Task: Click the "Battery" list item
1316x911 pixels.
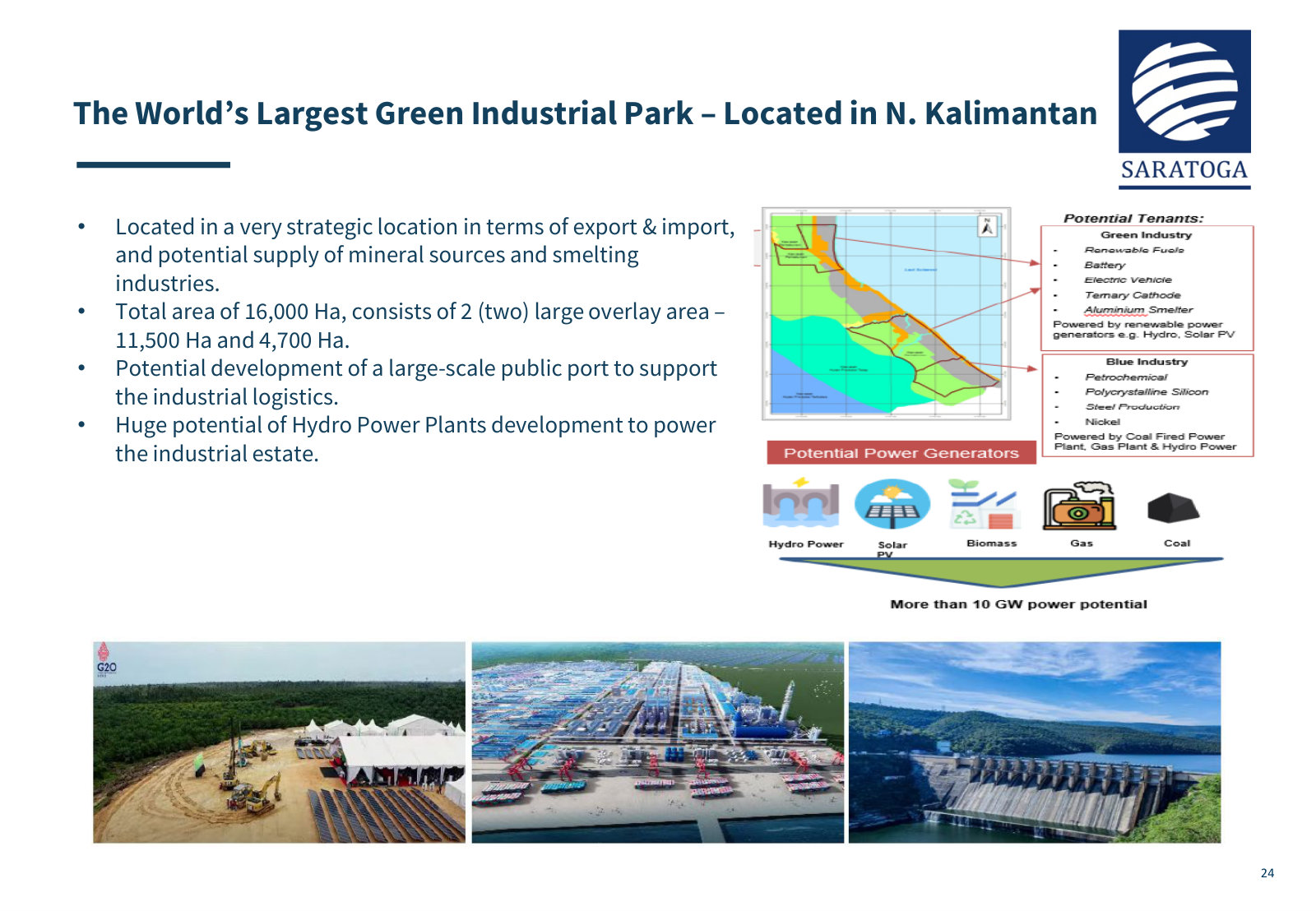Action: [1105, 265]
